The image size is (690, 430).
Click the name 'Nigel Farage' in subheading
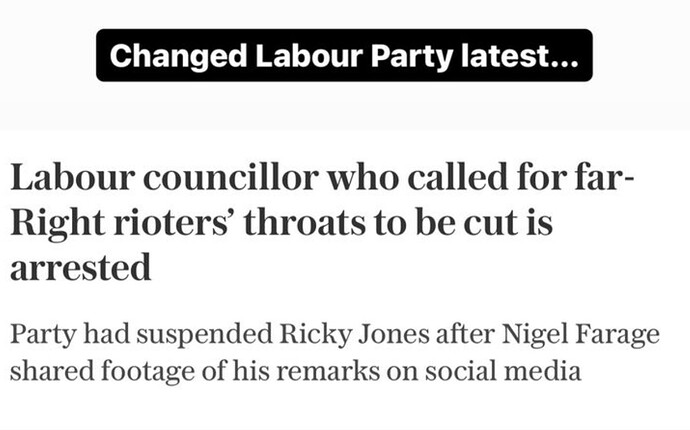(x=581, y=334)
